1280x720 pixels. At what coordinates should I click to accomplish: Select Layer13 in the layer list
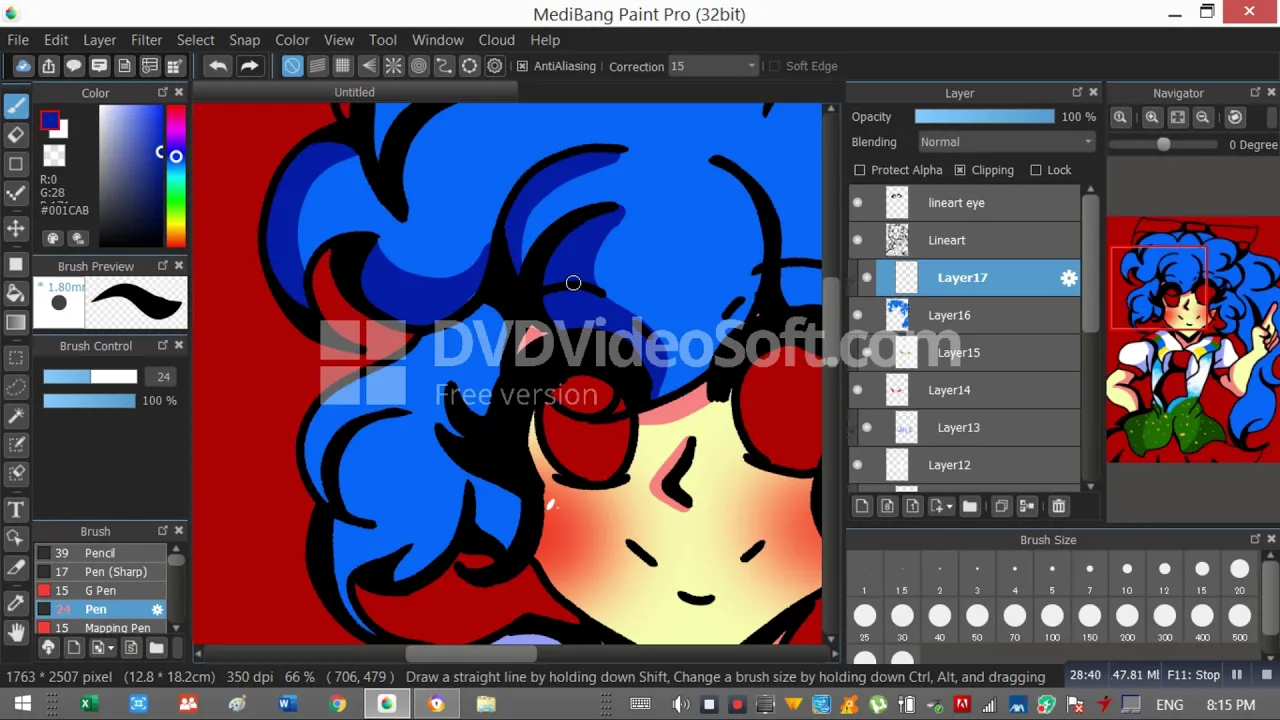point(965,428)
